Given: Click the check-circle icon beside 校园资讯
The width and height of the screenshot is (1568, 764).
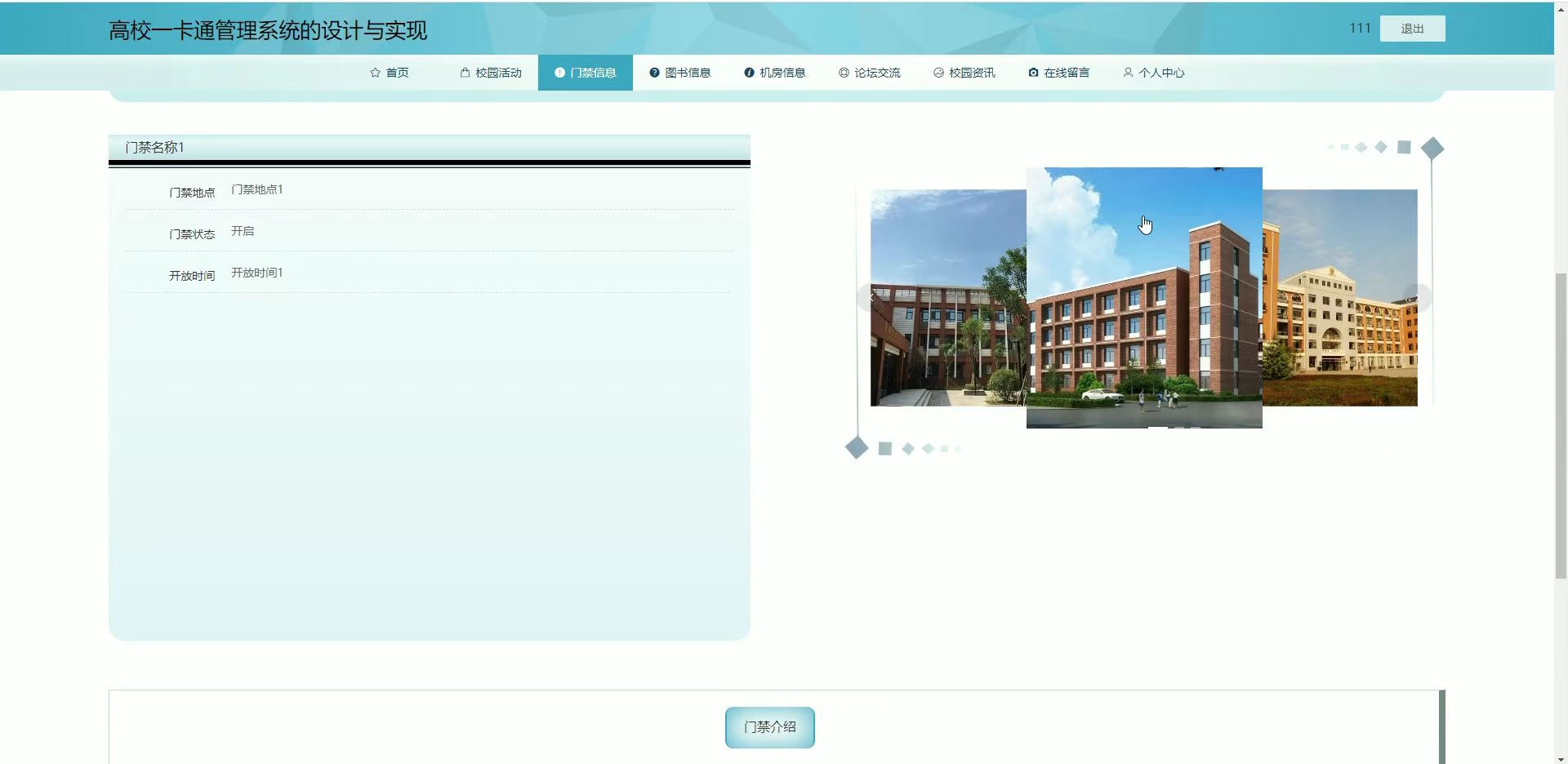Looking at the screenshot, I should tap(938, 73).
